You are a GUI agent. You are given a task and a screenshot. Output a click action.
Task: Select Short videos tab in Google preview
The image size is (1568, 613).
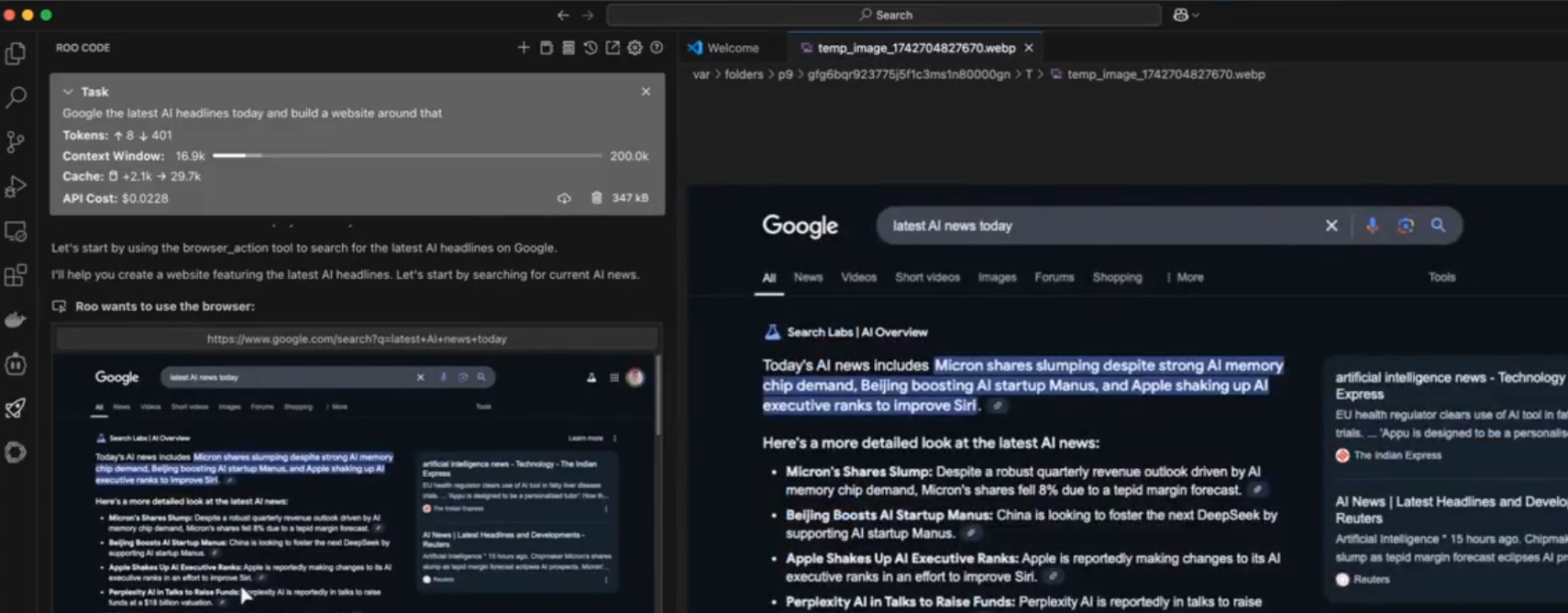(928, 277)
